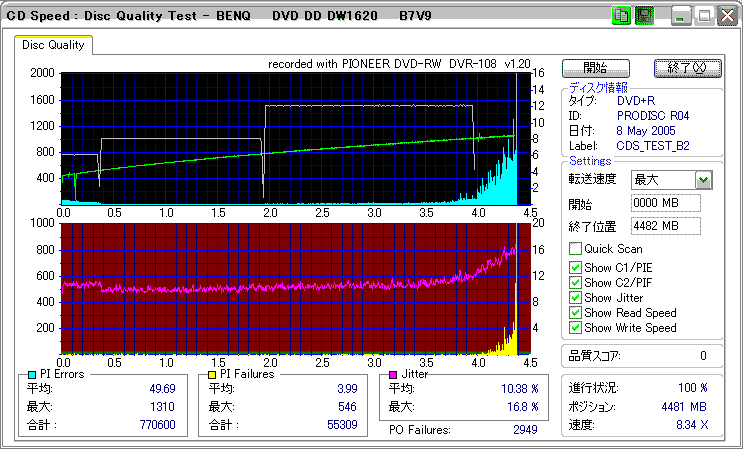The height and width of the screenshot is (449, 743).
Task: Minimize the CD Speed window
Action: pos(681,16)
